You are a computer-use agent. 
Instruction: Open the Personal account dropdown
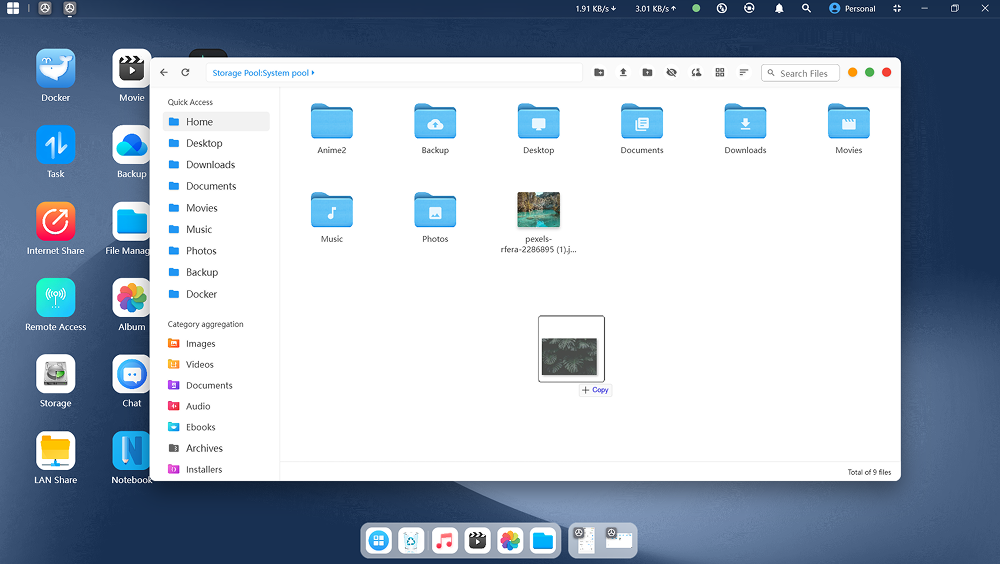(852, 8)
